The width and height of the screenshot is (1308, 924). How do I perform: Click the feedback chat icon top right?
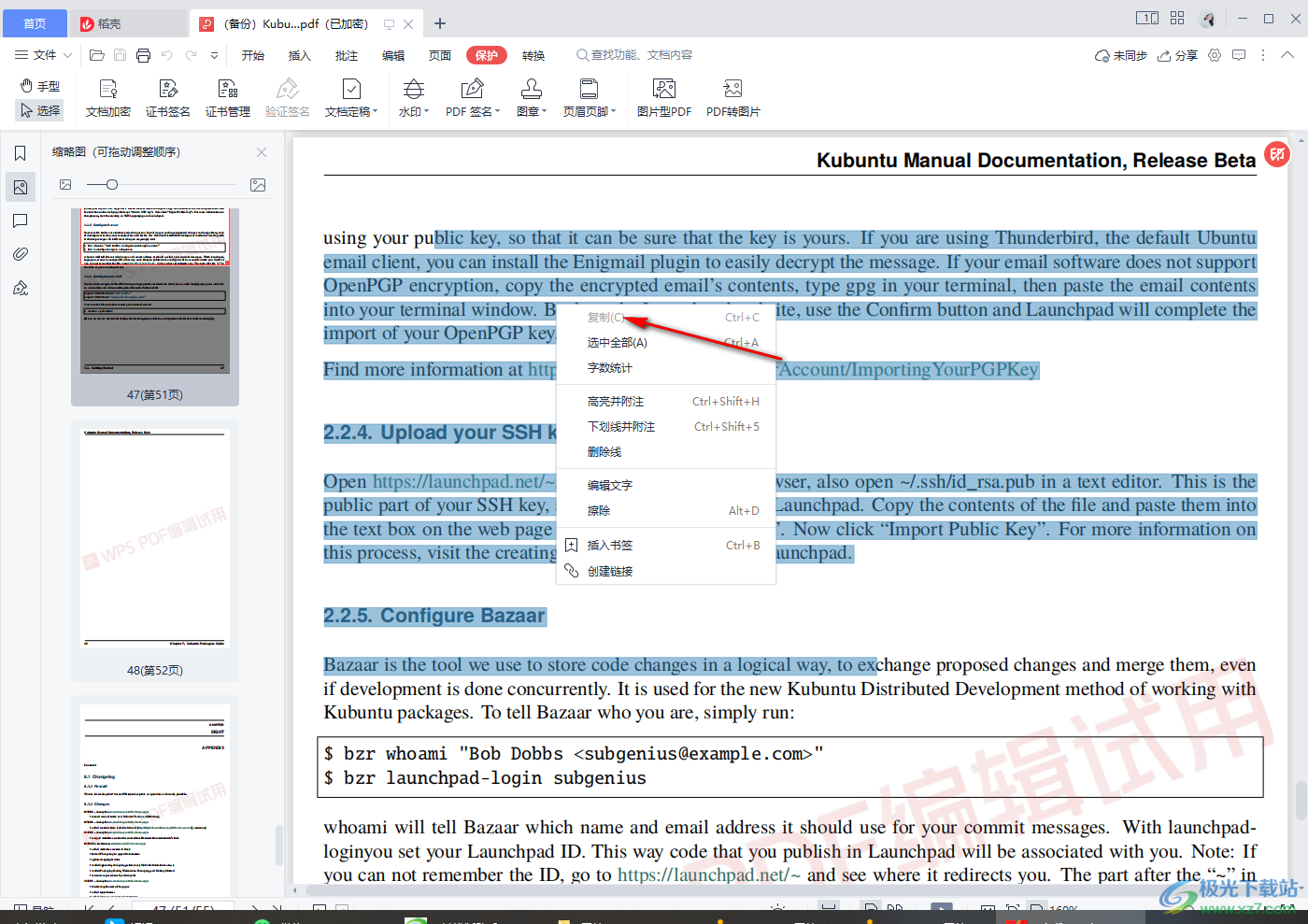coord(1239,55)
